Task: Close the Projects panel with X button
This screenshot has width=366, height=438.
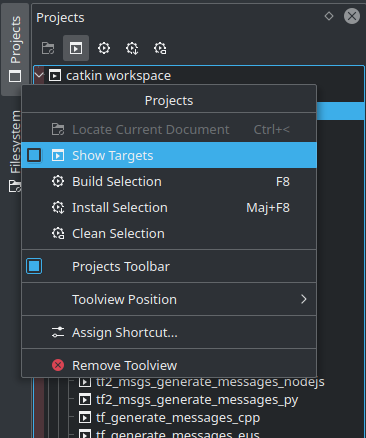Action: coord(352,16)
